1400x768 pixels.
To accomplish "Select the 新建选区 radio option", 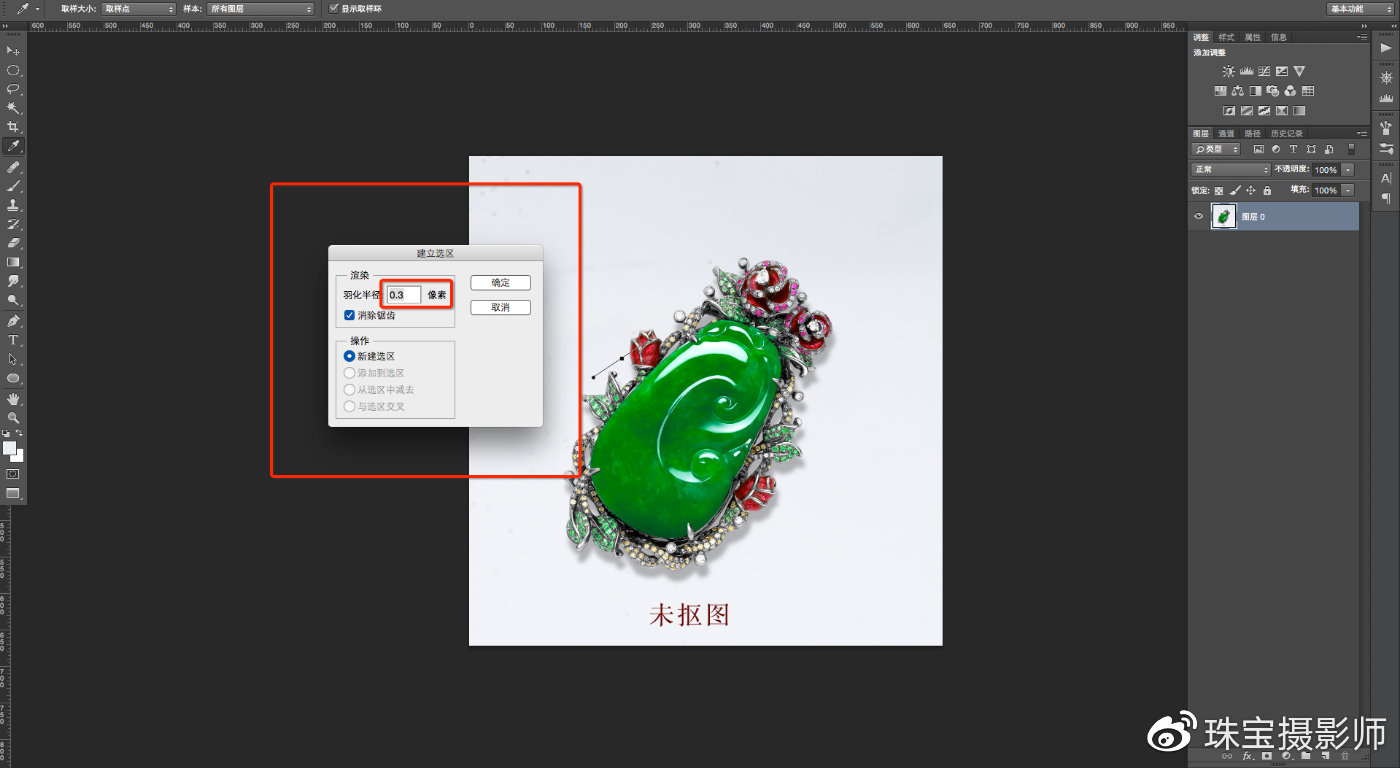I will [x=349, y=356].
